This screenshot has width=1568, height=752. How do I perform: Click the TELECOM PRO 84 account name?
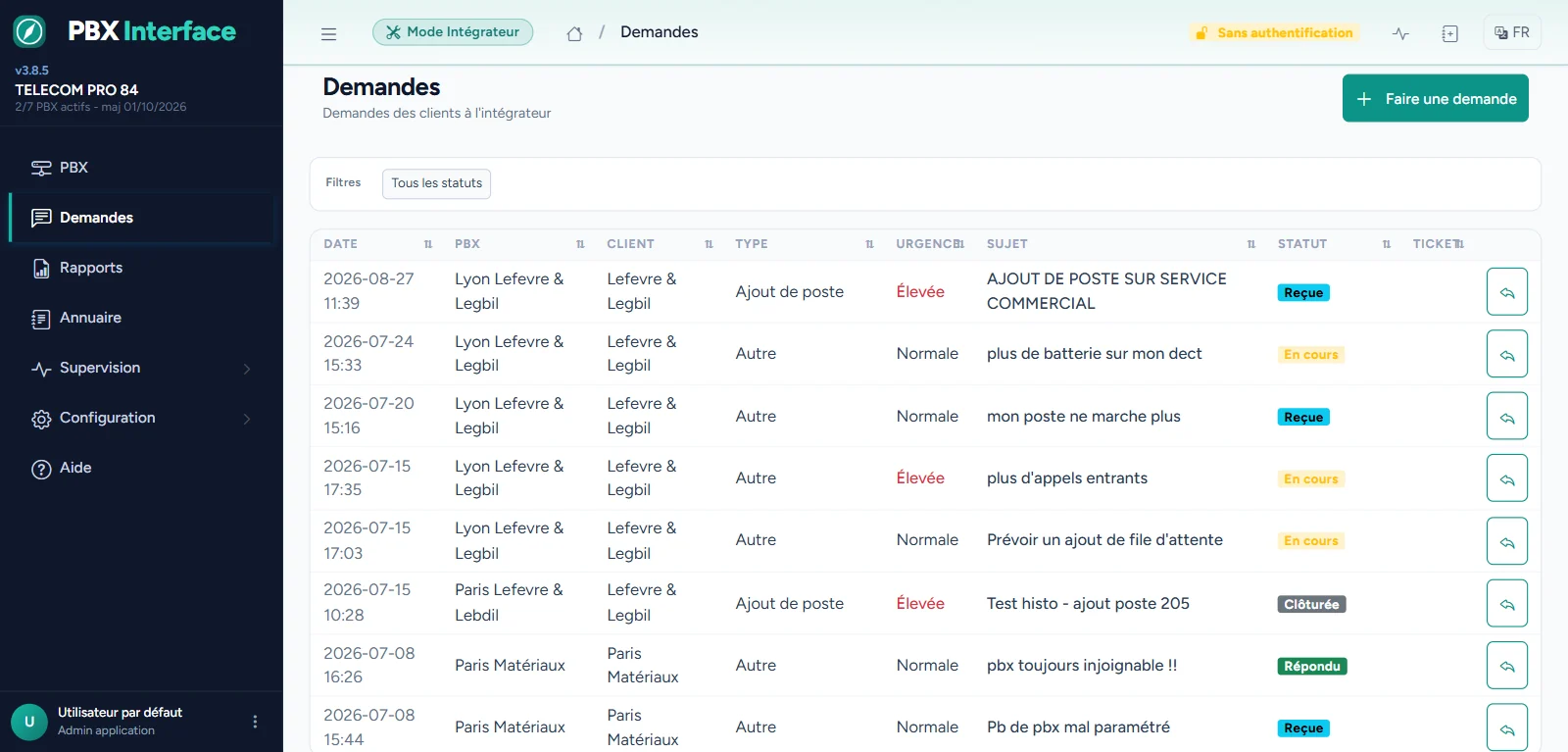76,89
